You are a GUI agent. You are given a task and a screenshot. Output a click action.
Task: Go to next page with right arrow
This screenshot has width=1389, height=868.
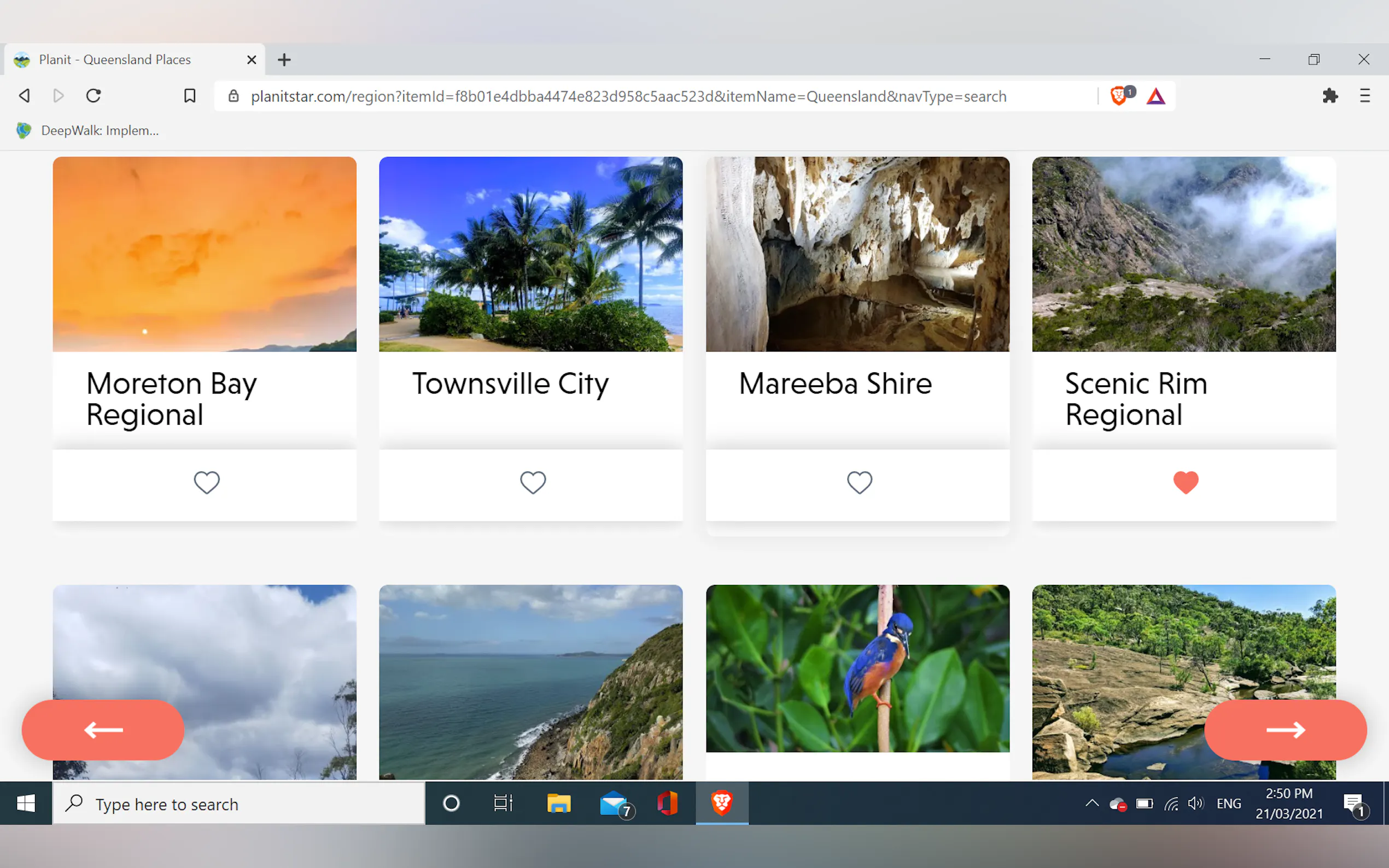[x=1285, y=730]
